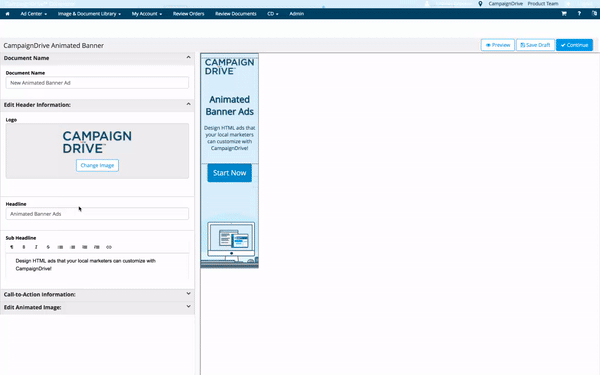This screenshot has width=600, height=375.
Task: Insert a link in Sub Headline editor
Action: tap(109, 247)
